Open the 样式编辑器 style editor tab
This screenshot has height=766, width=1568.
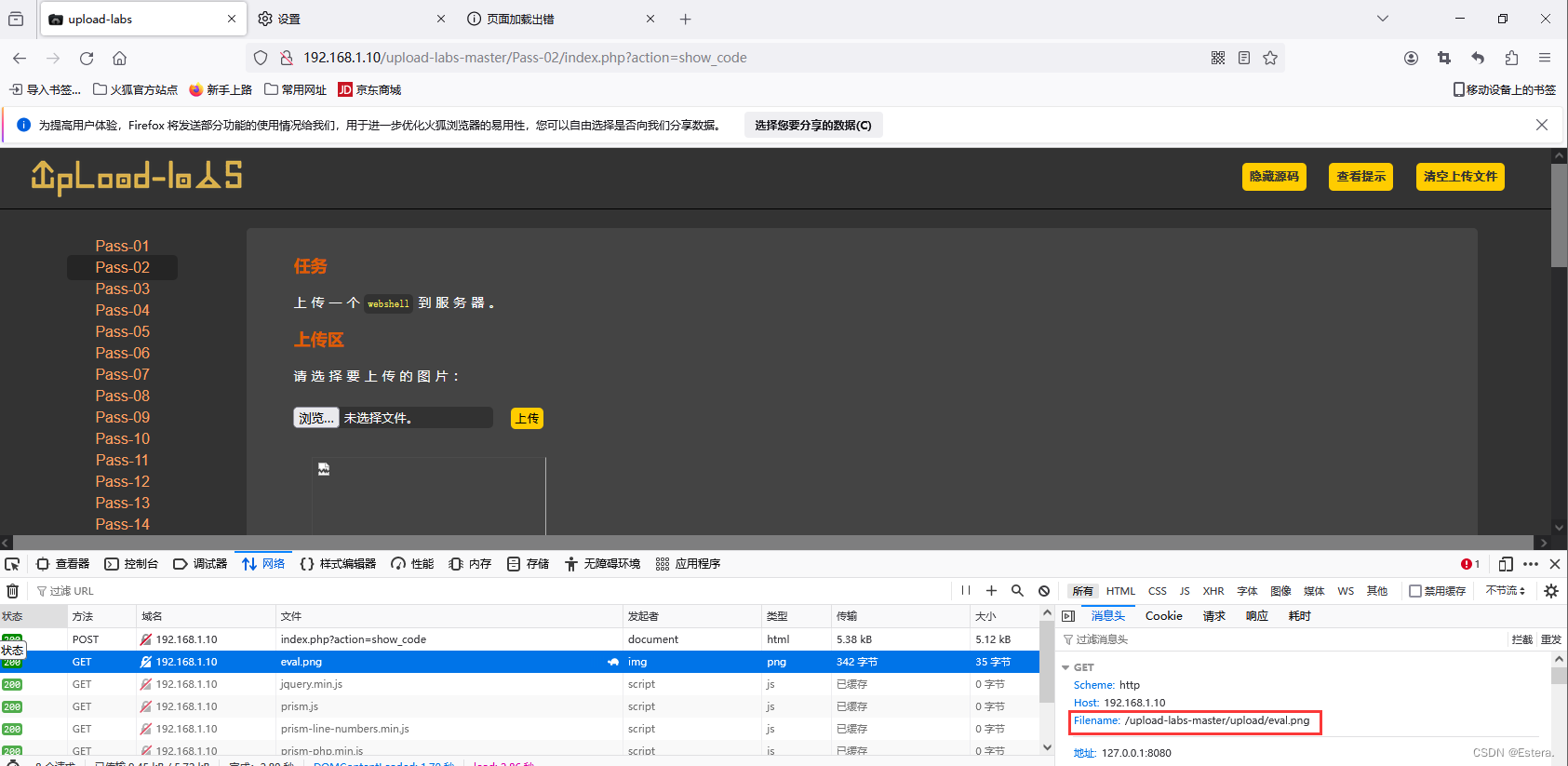pos(338,564)
